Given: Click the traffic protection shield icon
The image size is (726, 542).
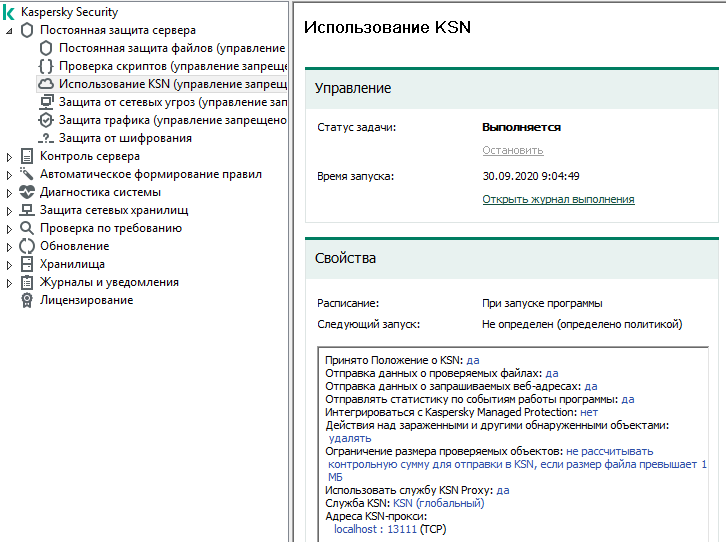Looking at the screenshot, I should 46,120.
